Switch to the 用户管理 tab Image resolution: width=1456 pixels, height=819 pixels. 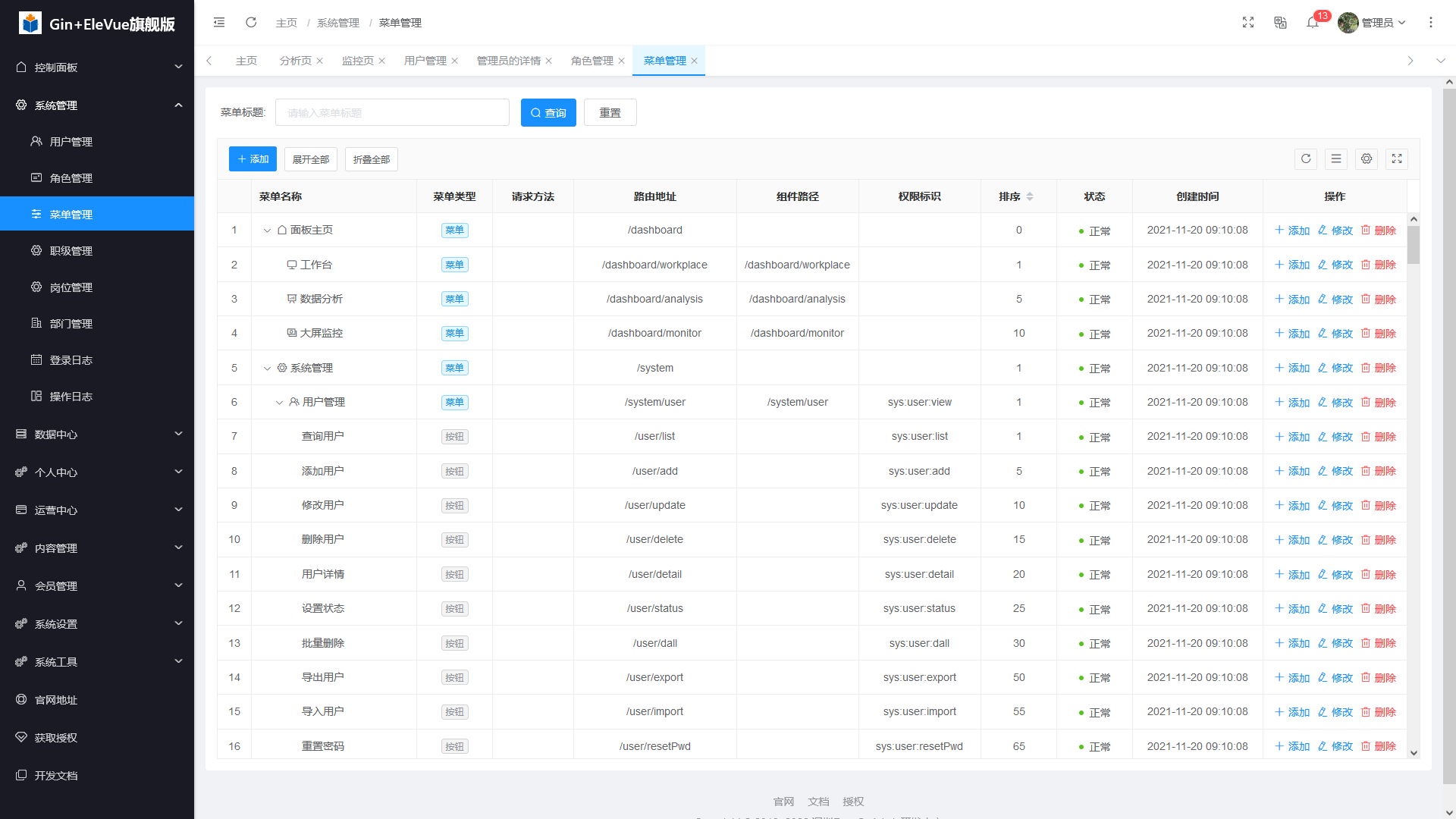click(425, 61)
